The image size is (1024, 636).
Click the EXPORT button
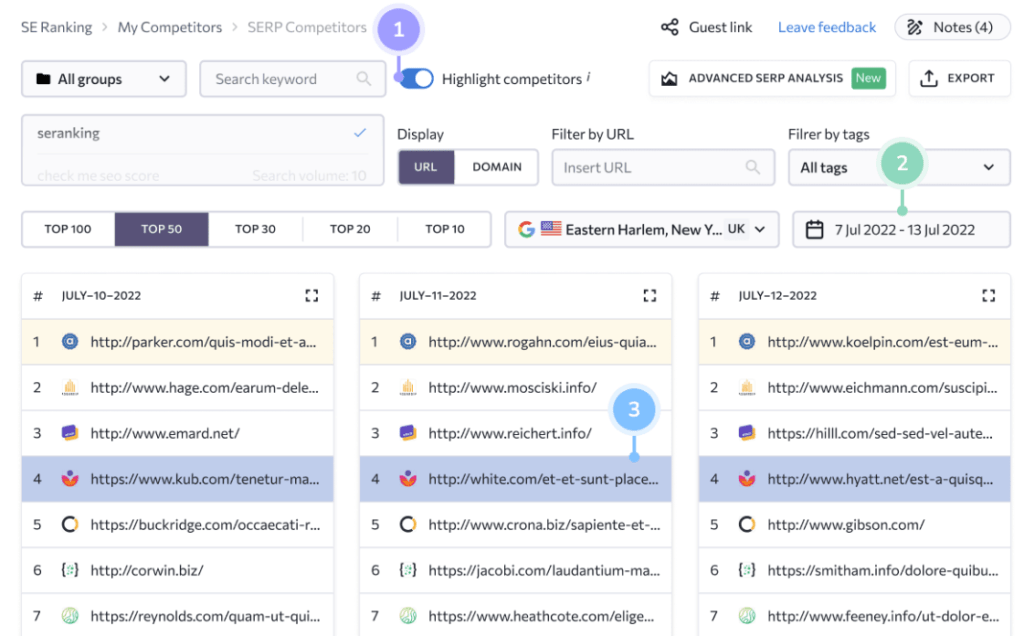tap(959, 78)
